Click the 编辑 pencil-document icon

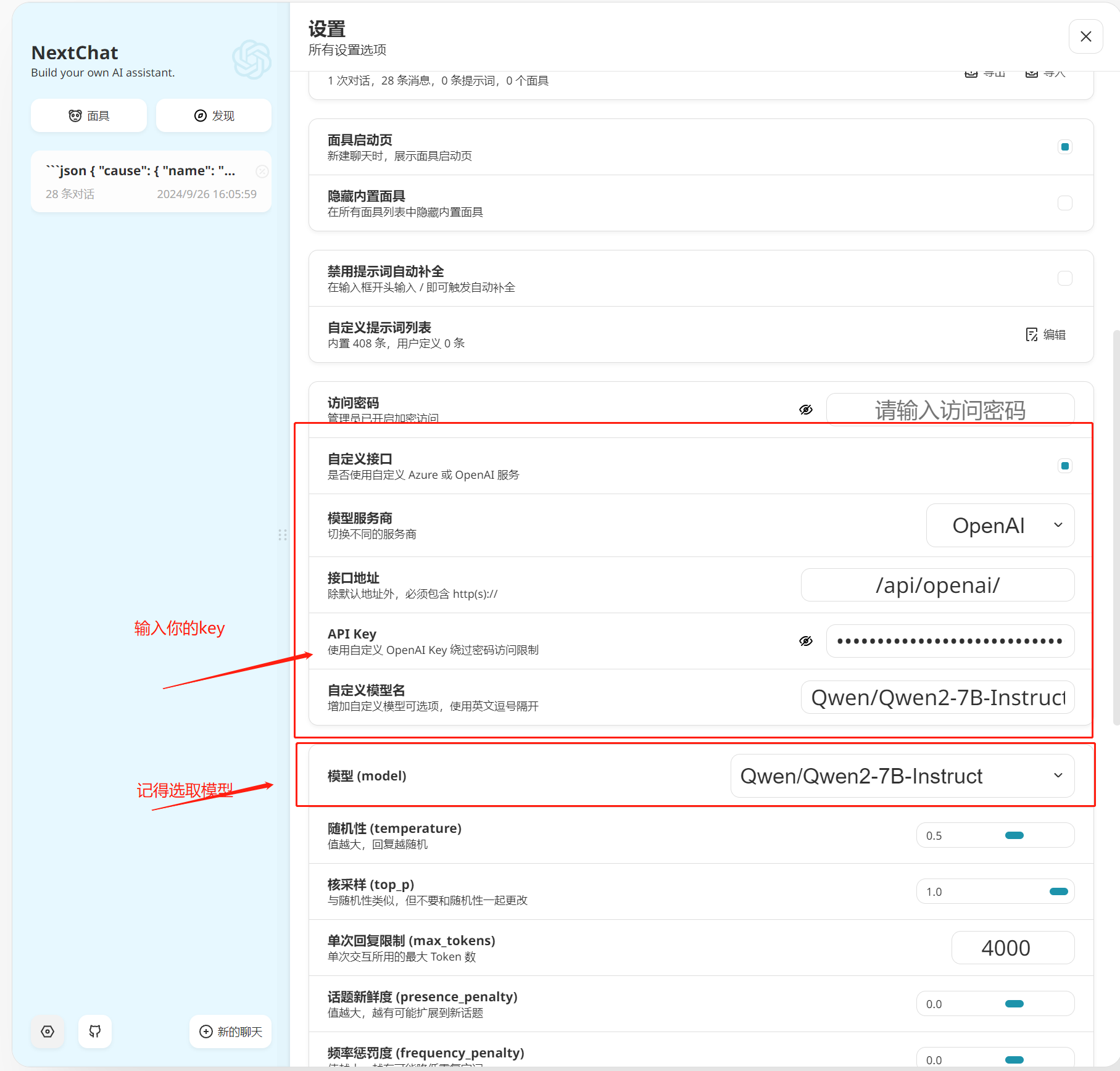1031,334
